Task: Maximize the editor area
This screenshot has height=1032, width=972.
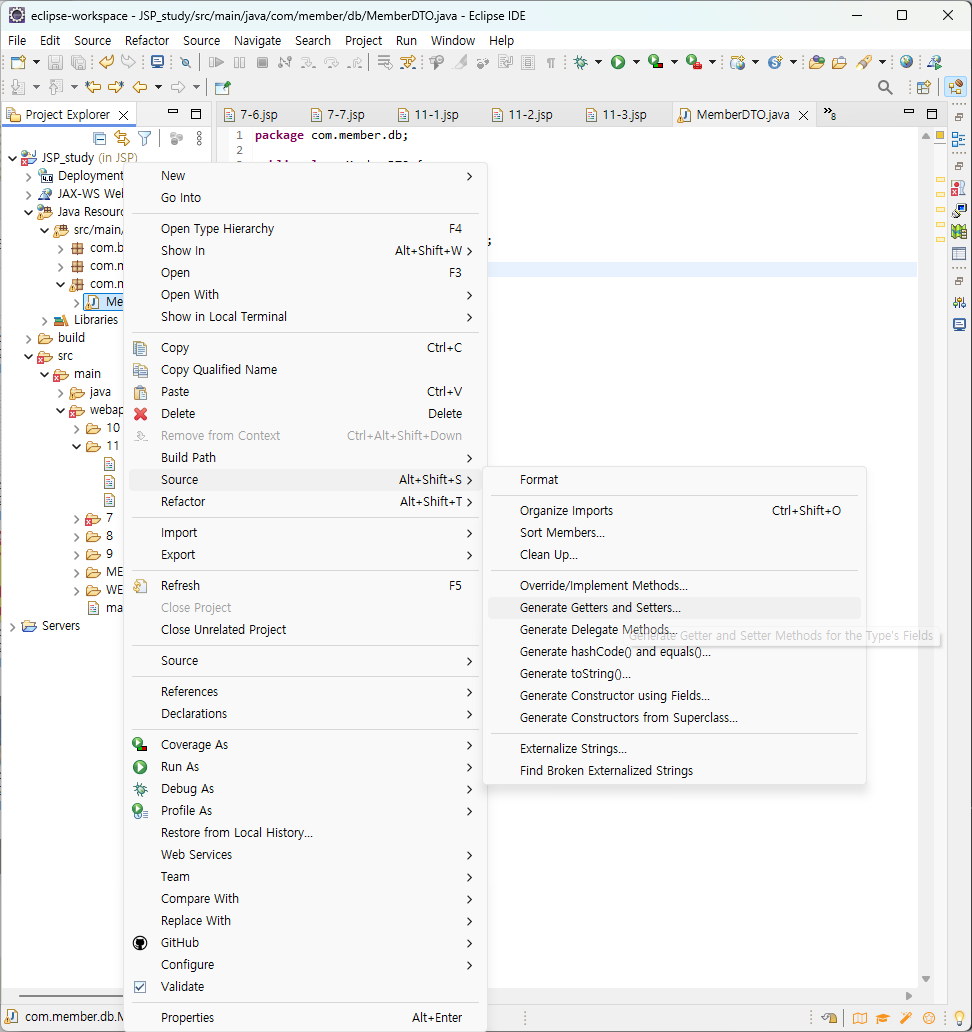Action: [x=932, y=114]
